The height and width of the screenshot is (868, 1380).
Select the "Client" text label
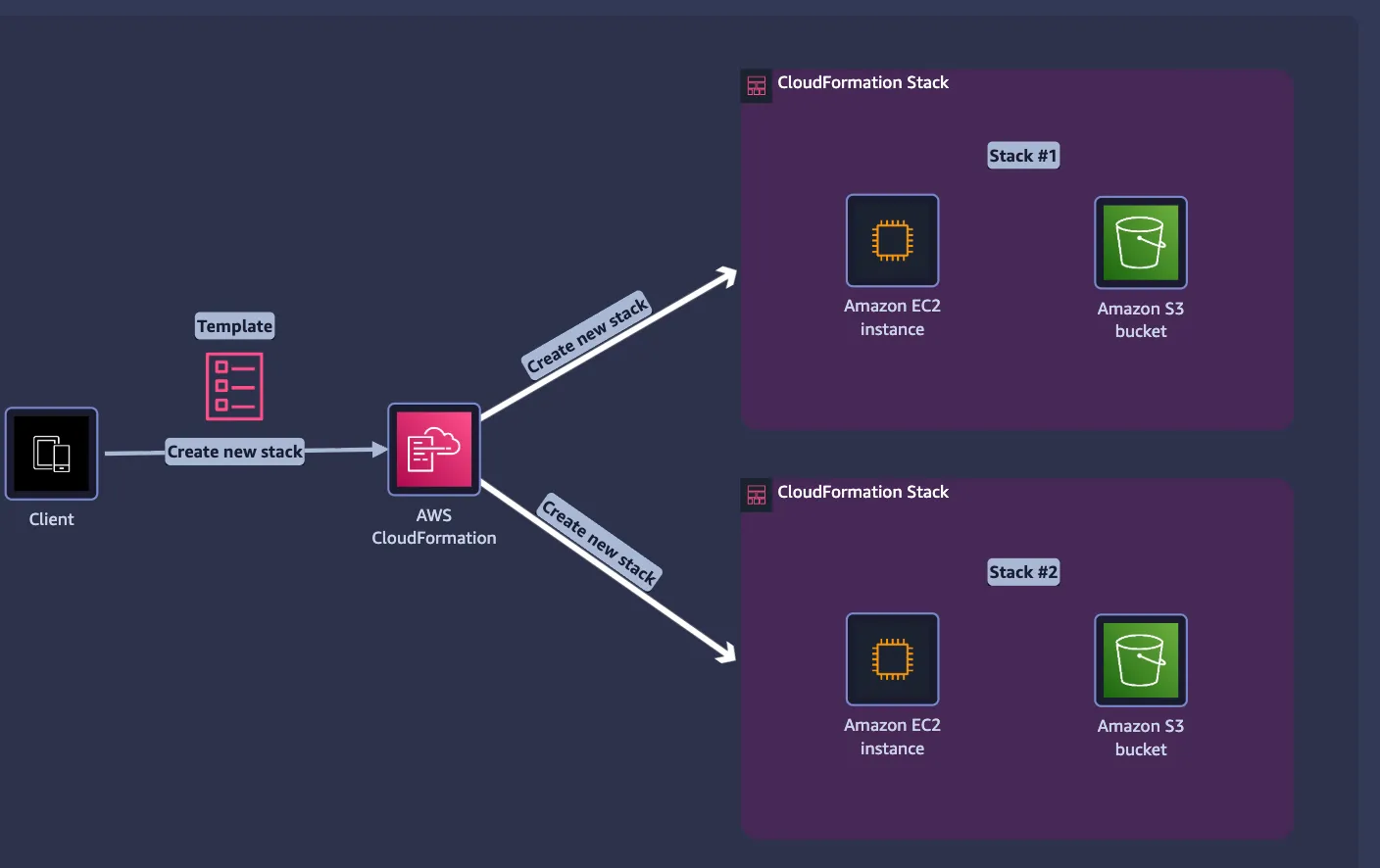52,519
